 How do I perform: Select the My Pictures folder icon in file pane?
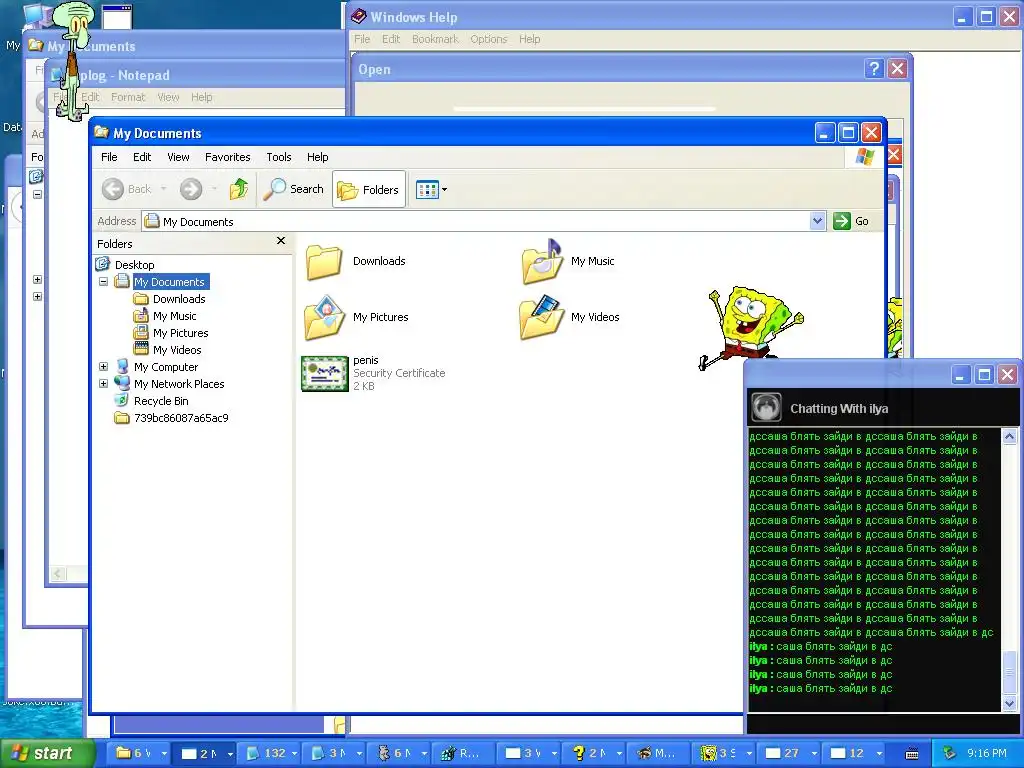click(324, 317)
